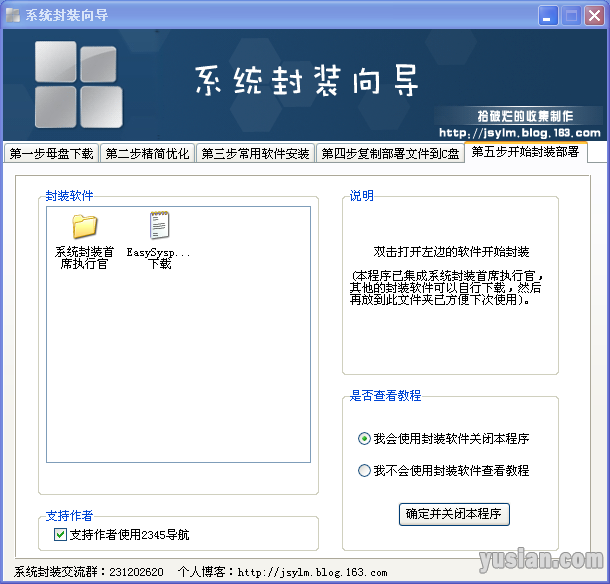The image size is (610, 584).
Task: Click the four-square logo in the banner
Action: tap(78, 85)
